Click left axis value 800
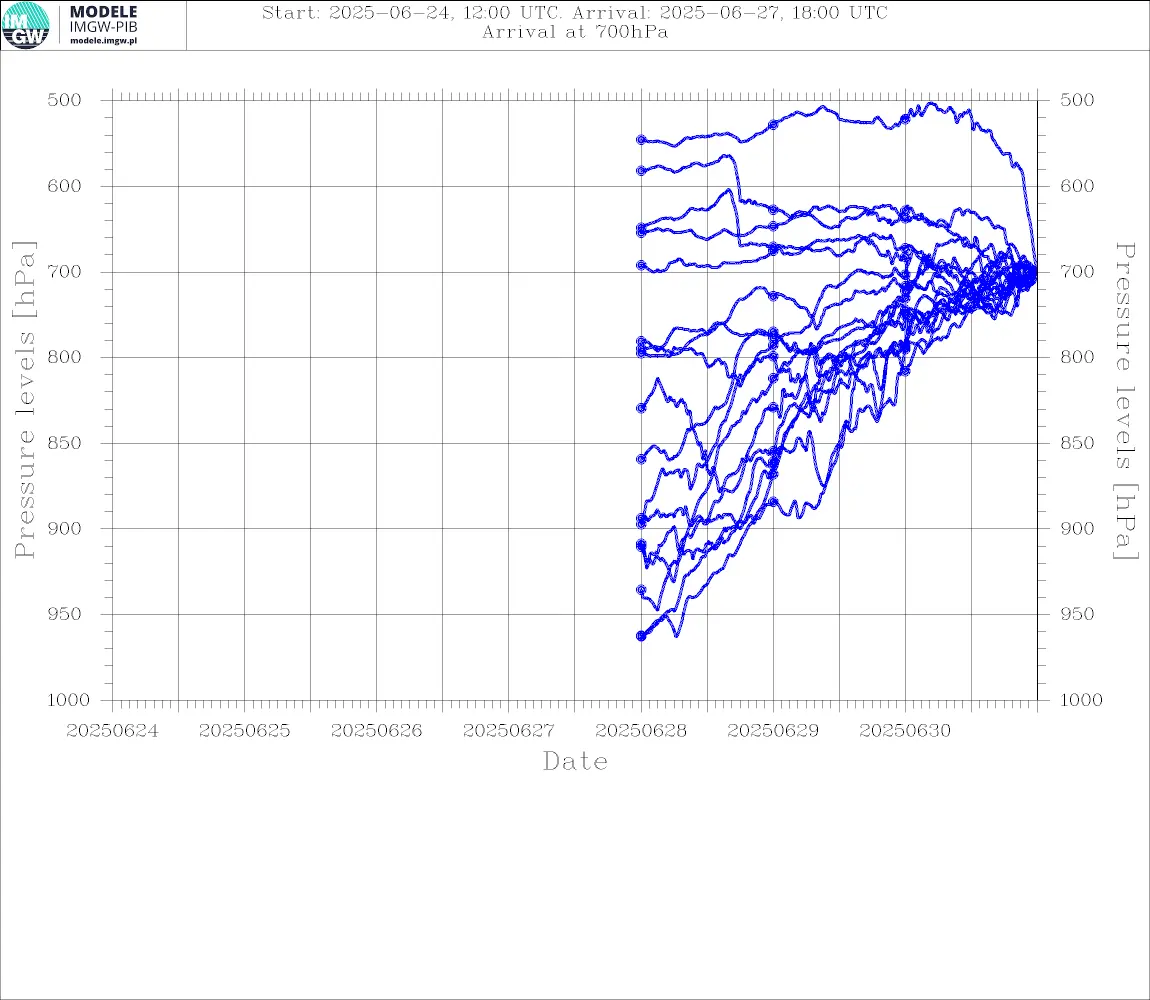Viewport: 1150px width, 1000px height. pos(65,357)
